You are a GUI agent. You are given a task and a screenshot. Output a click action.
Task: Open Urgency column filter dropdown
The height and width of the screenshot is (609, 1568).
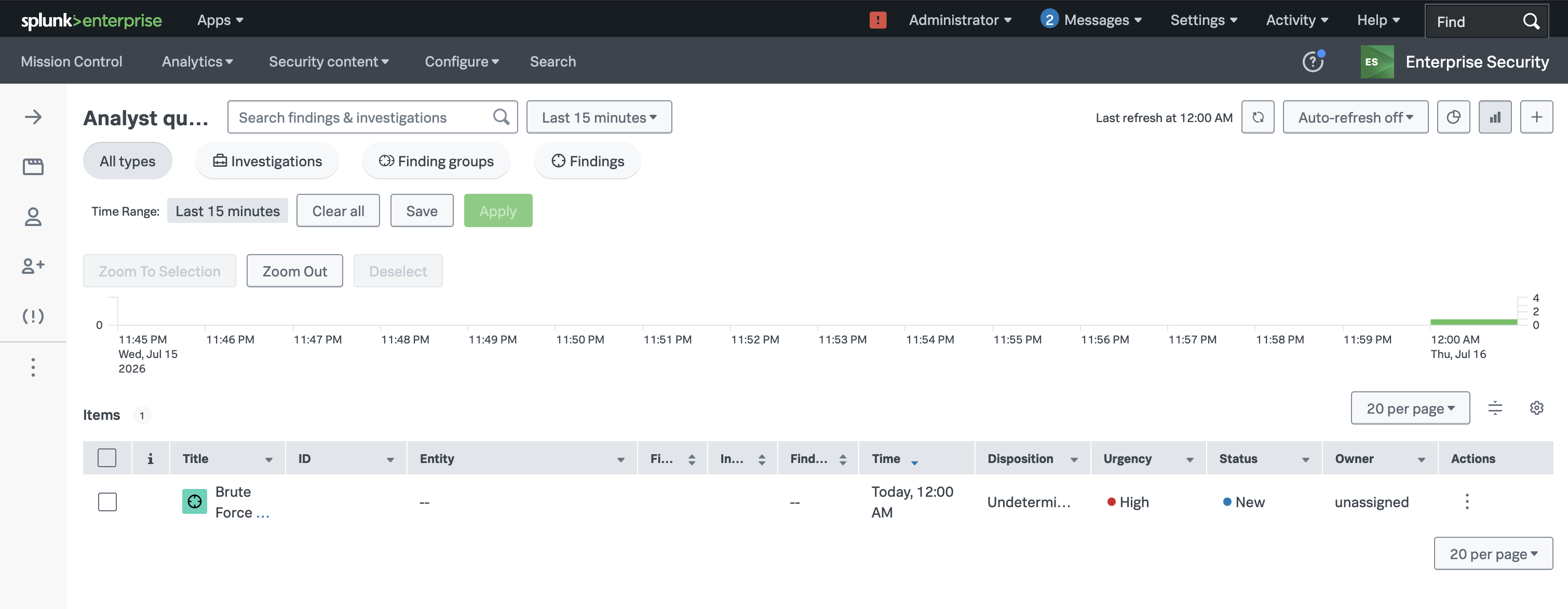pyautogui.click(x=1189, y=459)
